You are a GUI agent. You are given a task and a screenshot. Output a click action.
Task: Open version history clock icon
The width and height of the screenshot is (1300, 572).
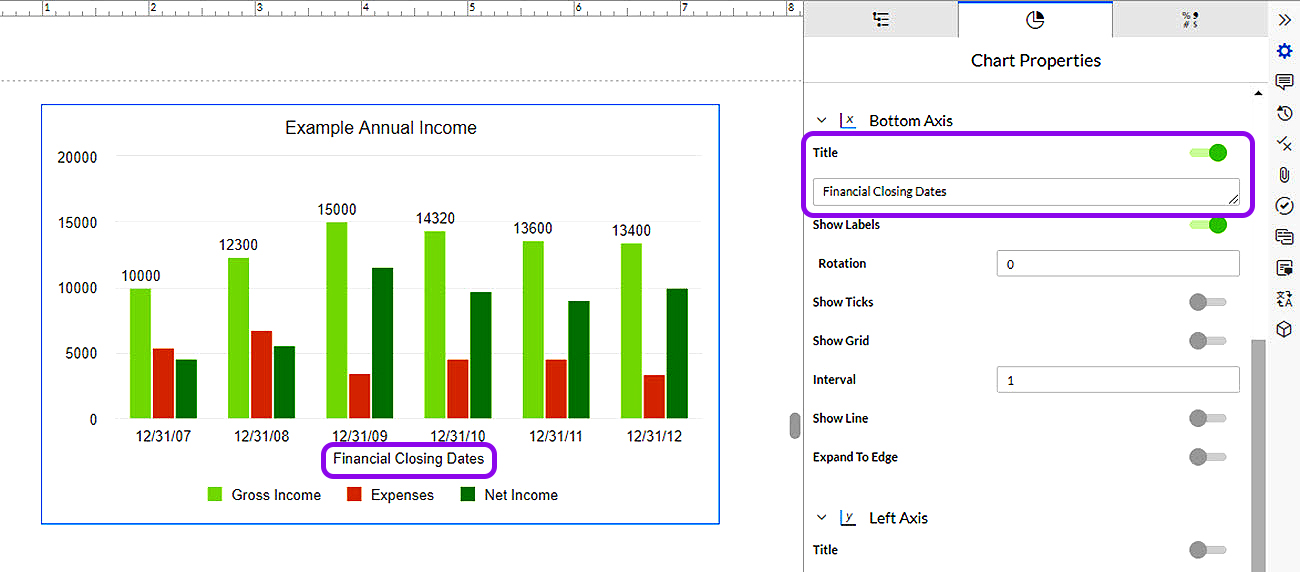[1285, 113]
